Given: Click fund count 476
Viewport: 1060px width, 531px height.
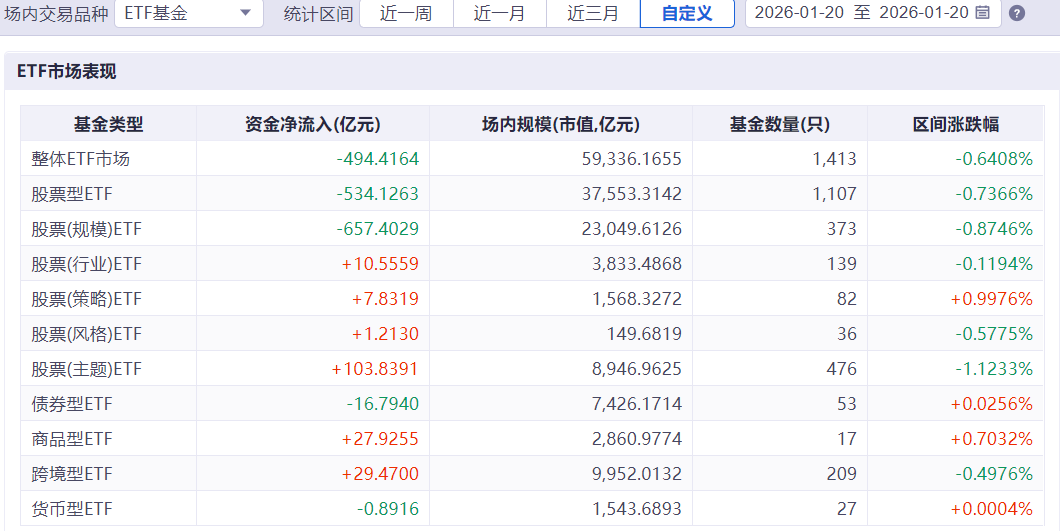Looking at the screenshot, I should [842, 369].
